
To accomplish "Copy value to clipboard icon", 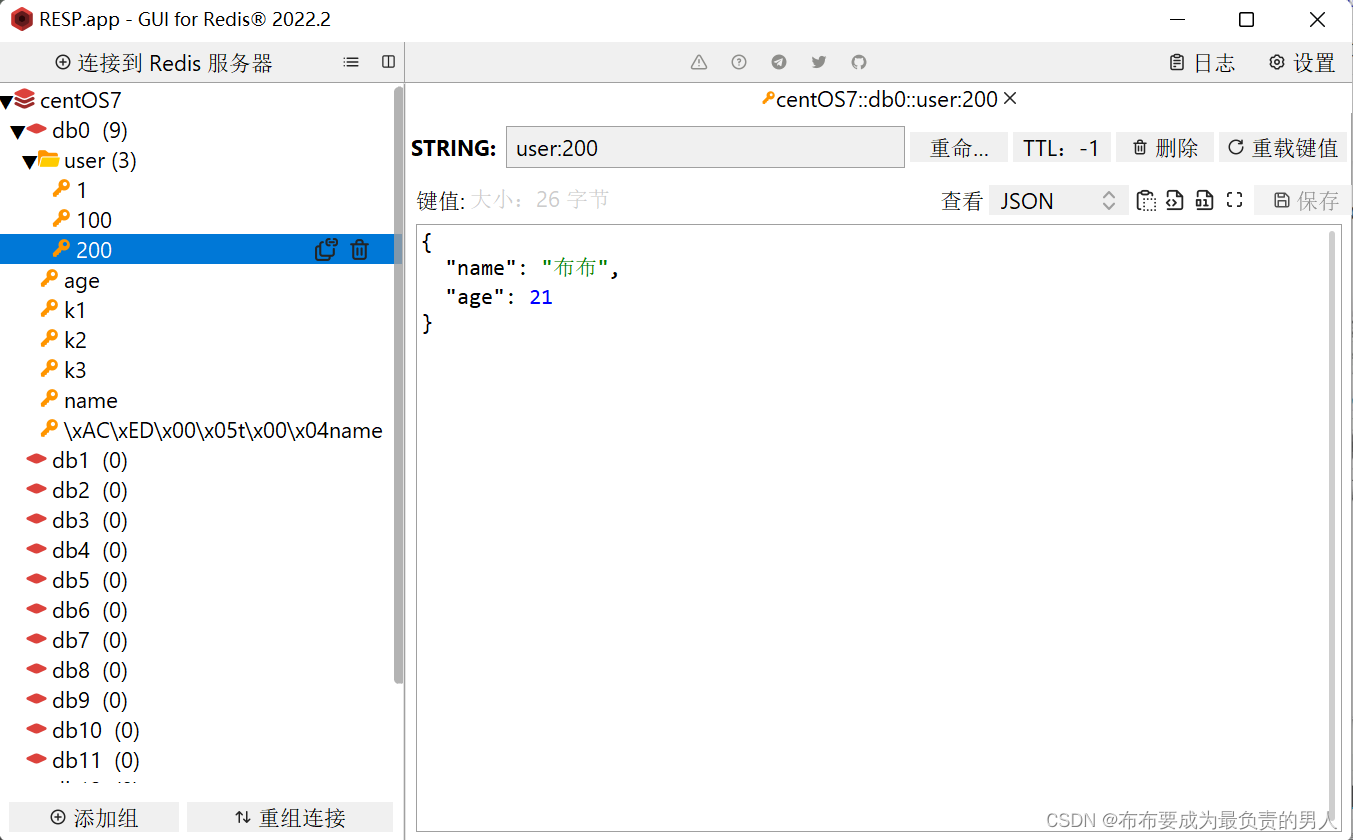I will coord(1146,201).
